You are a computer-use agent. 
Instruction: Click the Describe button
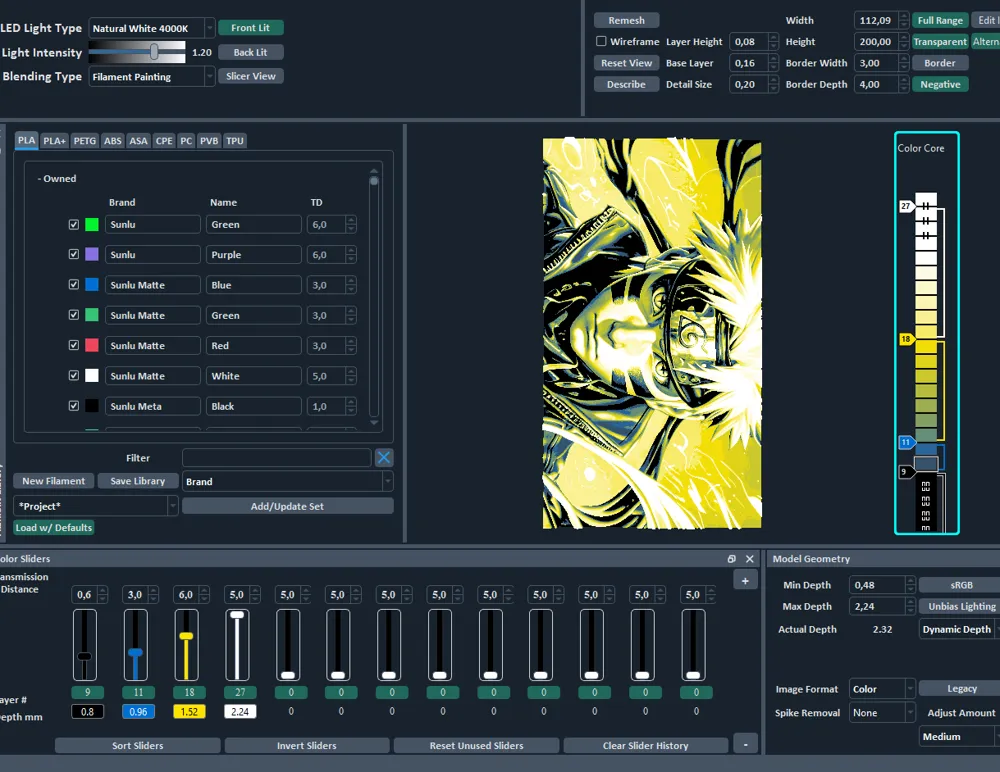(626, 84)
